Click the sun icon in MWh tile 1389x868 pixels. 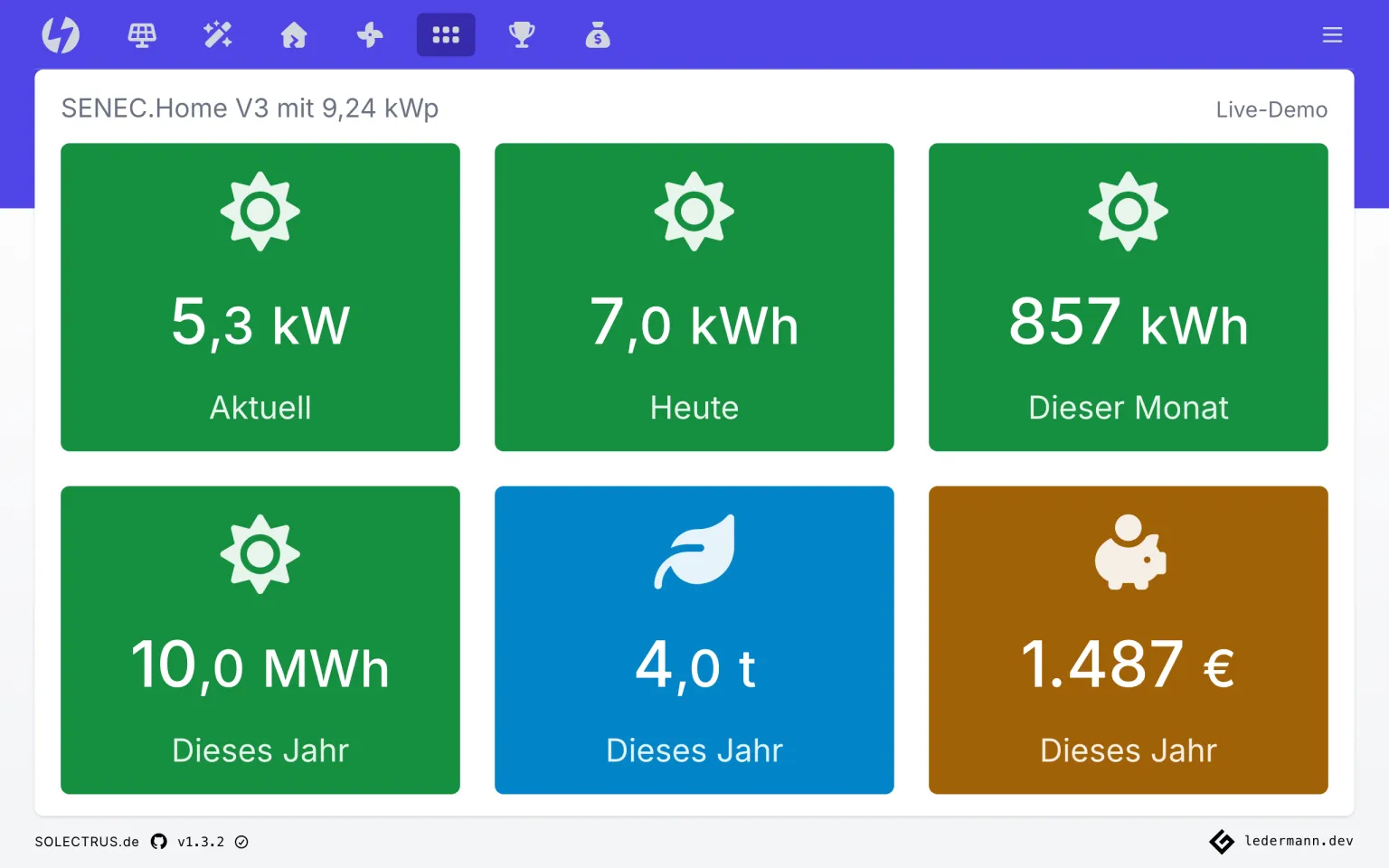pos(260,554)
